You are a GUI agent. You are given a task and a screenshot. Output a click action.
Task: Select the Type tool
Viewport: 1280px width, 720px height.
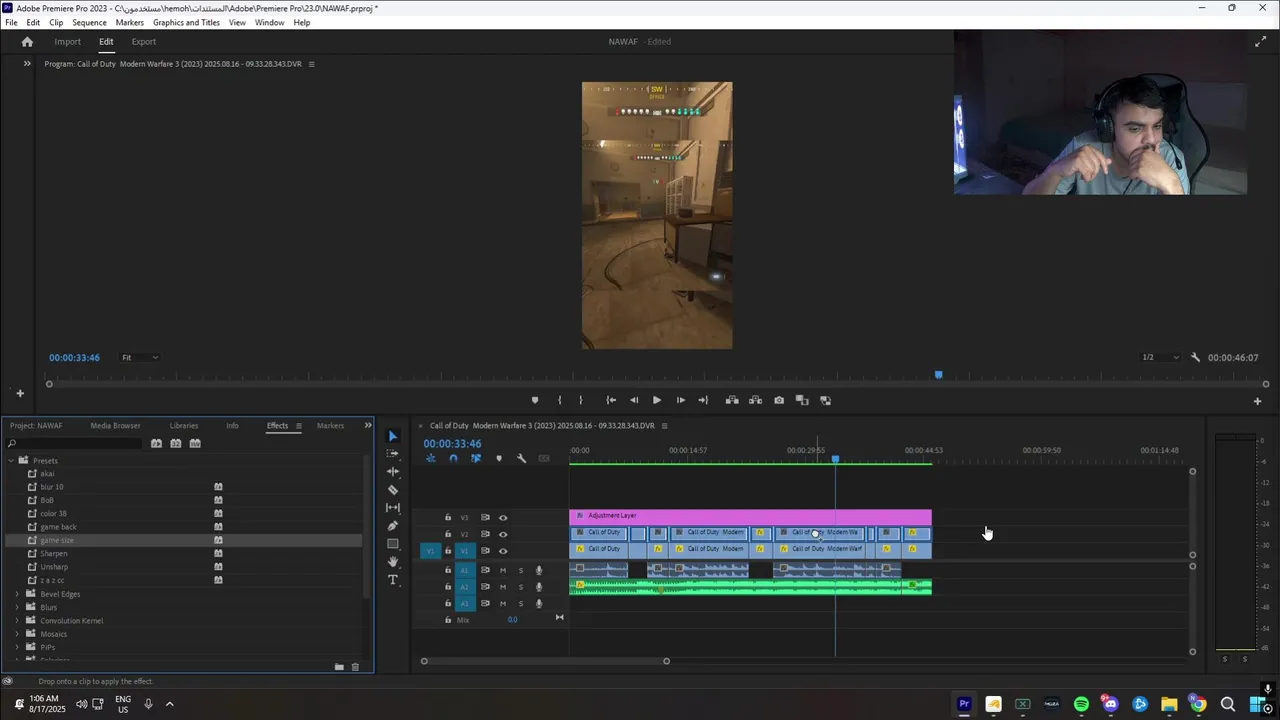(393, 580)
